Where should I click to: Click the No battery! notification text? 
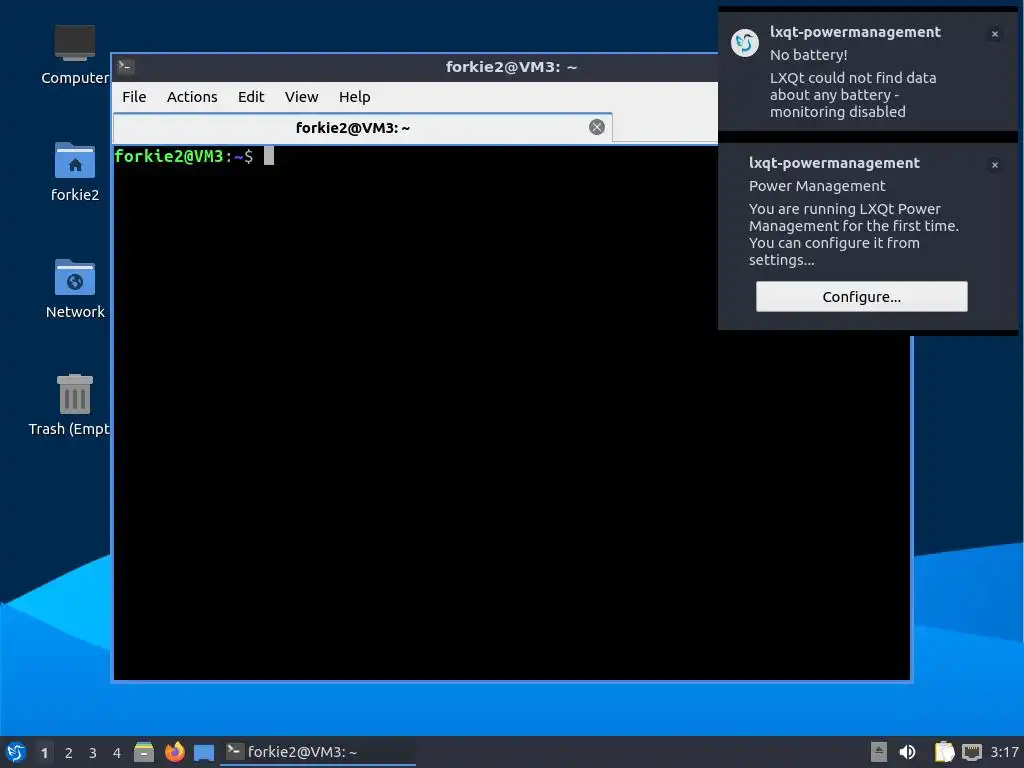pos(808,55)
